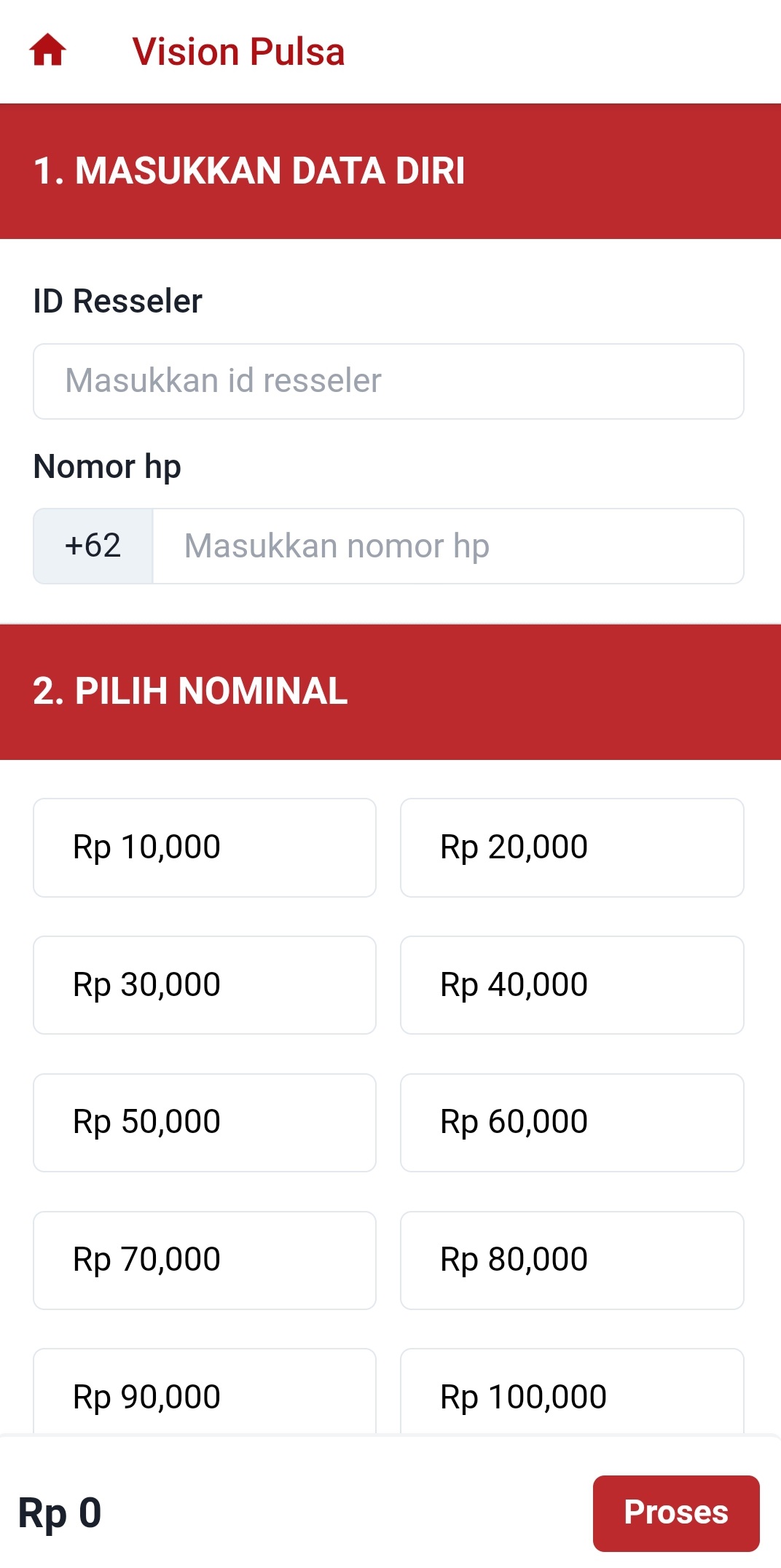Image resolution: width=781 pixels, height=1568 pixels.
Task: Select the Rp 10,000 nominal
Action: coord(204,847)
